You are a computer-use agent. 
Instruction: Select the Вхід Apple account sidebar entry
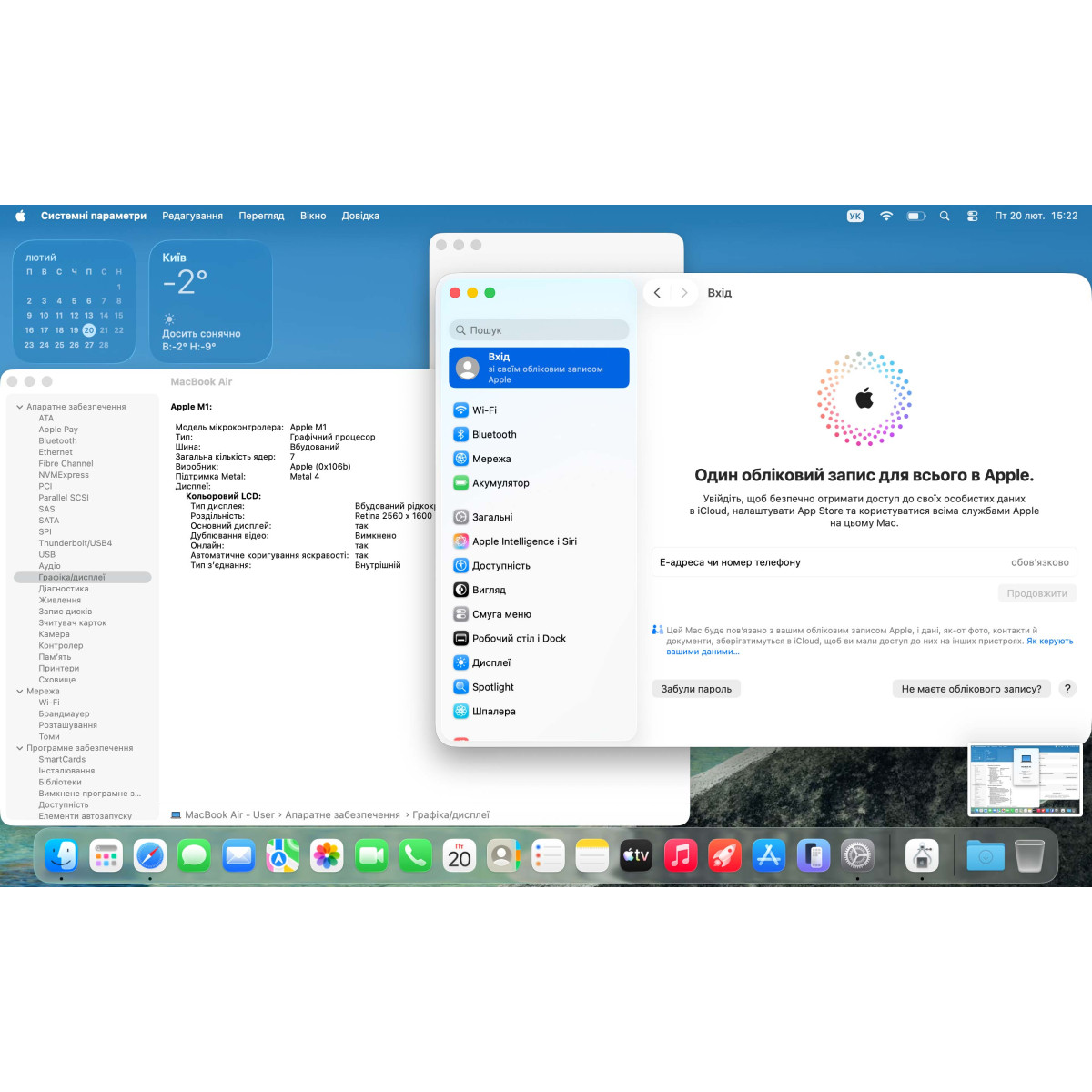539,368
